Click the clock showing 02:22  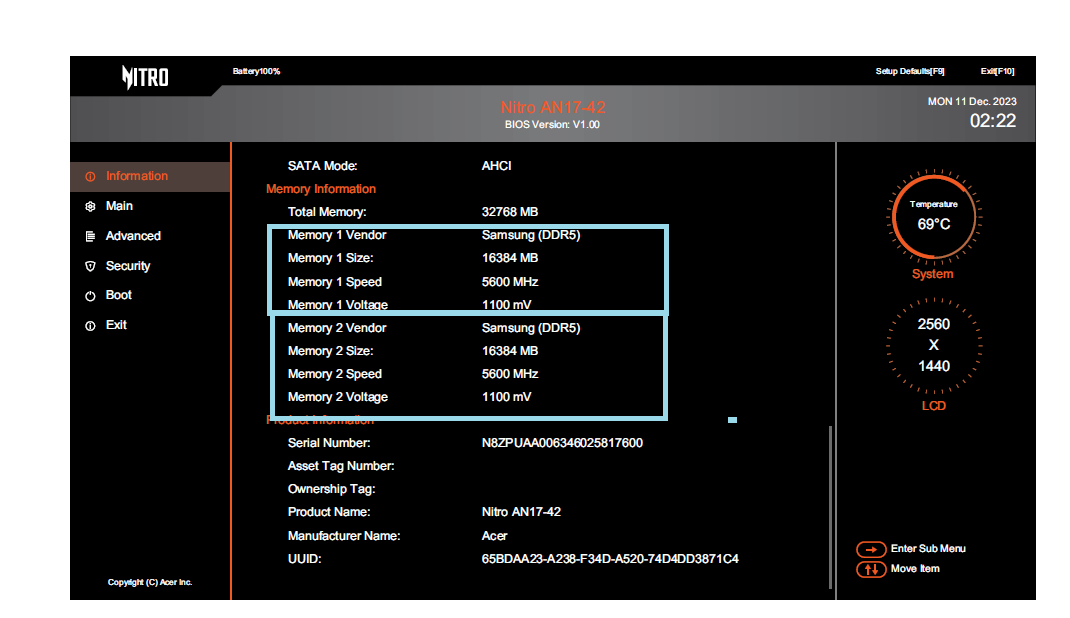pos(993,121)
